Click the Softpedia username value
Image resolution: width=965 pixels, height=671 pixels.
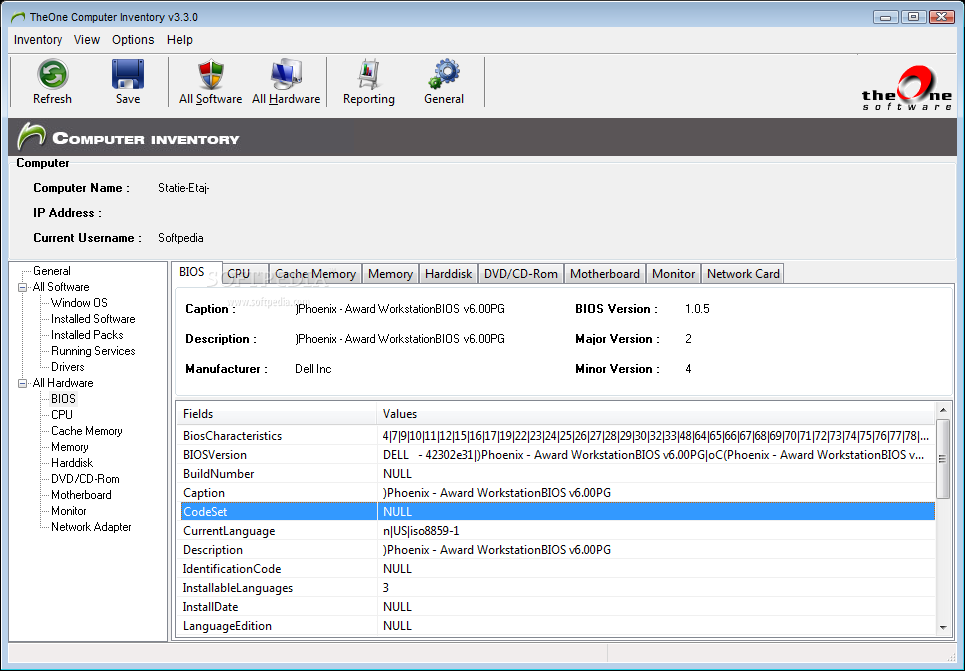(x=180, y=238)
